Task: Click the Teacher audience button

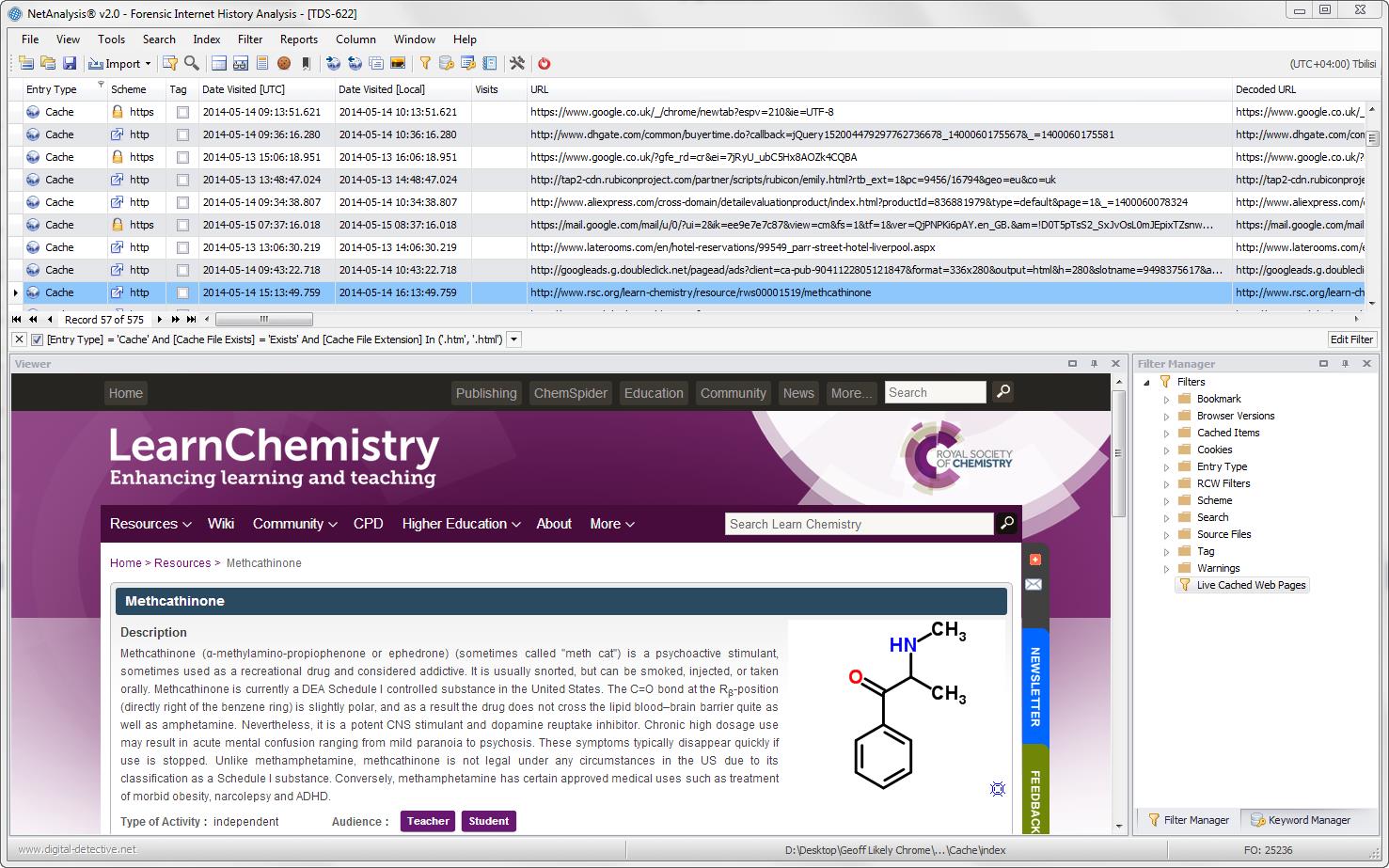Action: [428, 821]
